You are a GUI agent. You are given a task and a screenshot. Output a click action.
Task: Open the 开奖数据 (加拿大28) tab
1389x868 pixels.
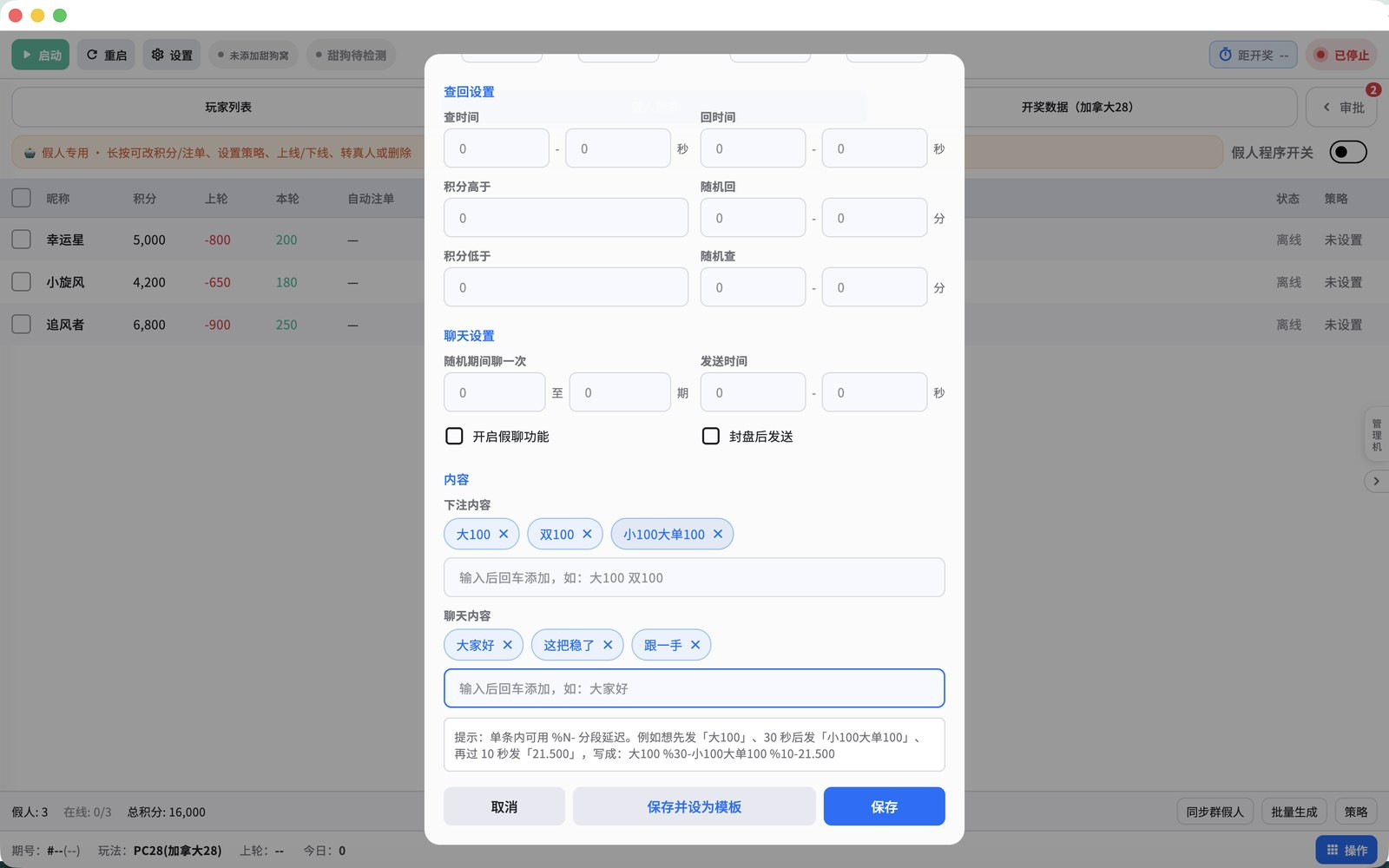tap(1076, 108)
